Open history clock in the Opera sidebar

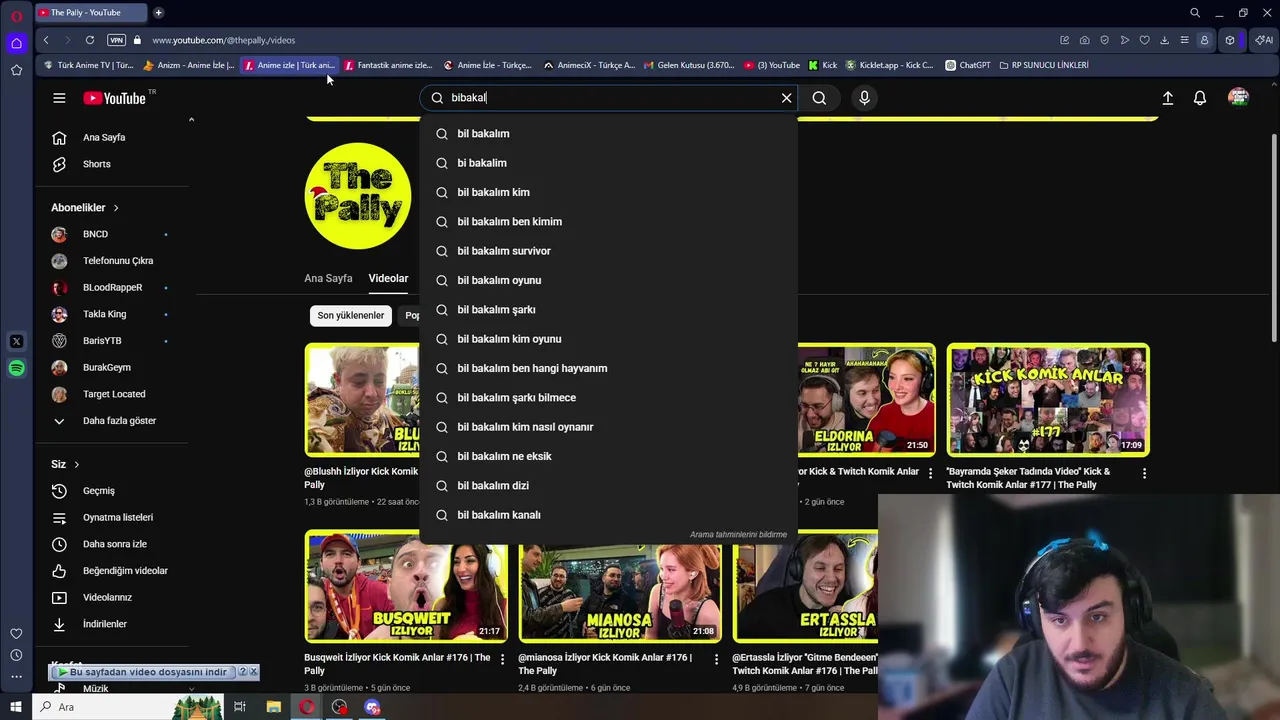pyautogui.click(x=16, y=655)
